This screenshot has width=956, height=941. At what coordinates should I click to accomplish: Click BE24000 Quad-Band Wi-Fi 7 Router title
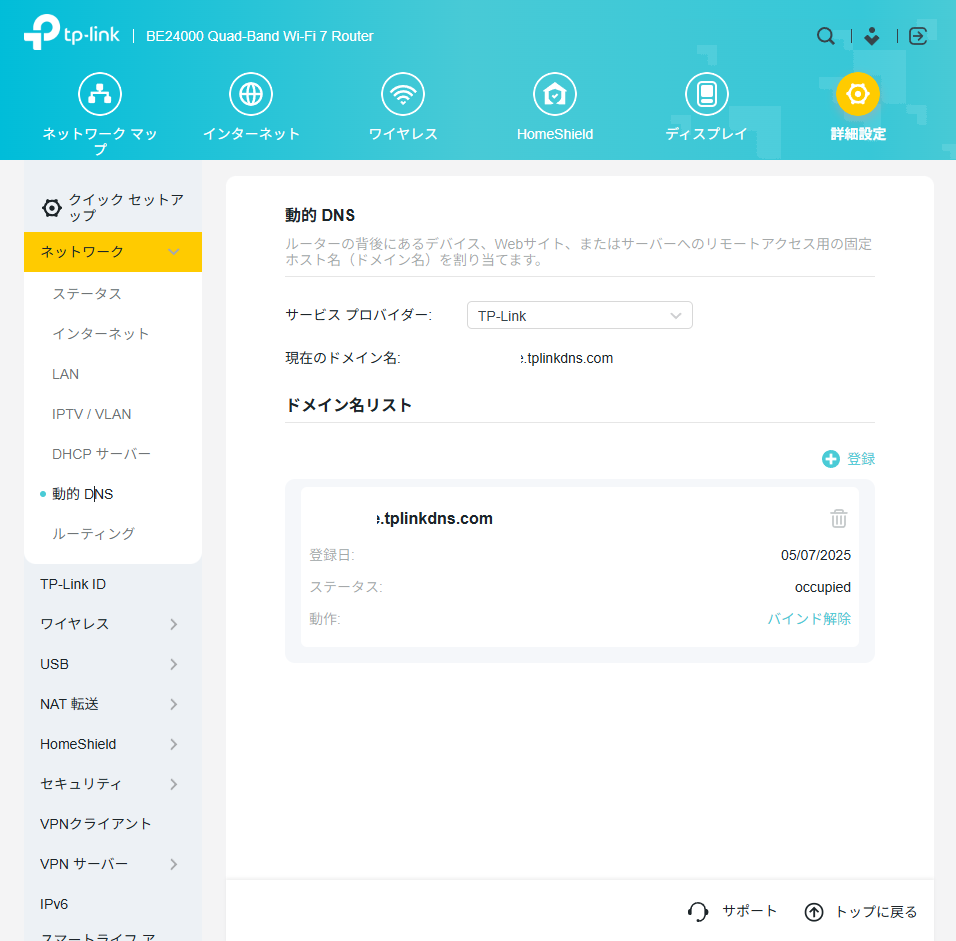point(260,36)
